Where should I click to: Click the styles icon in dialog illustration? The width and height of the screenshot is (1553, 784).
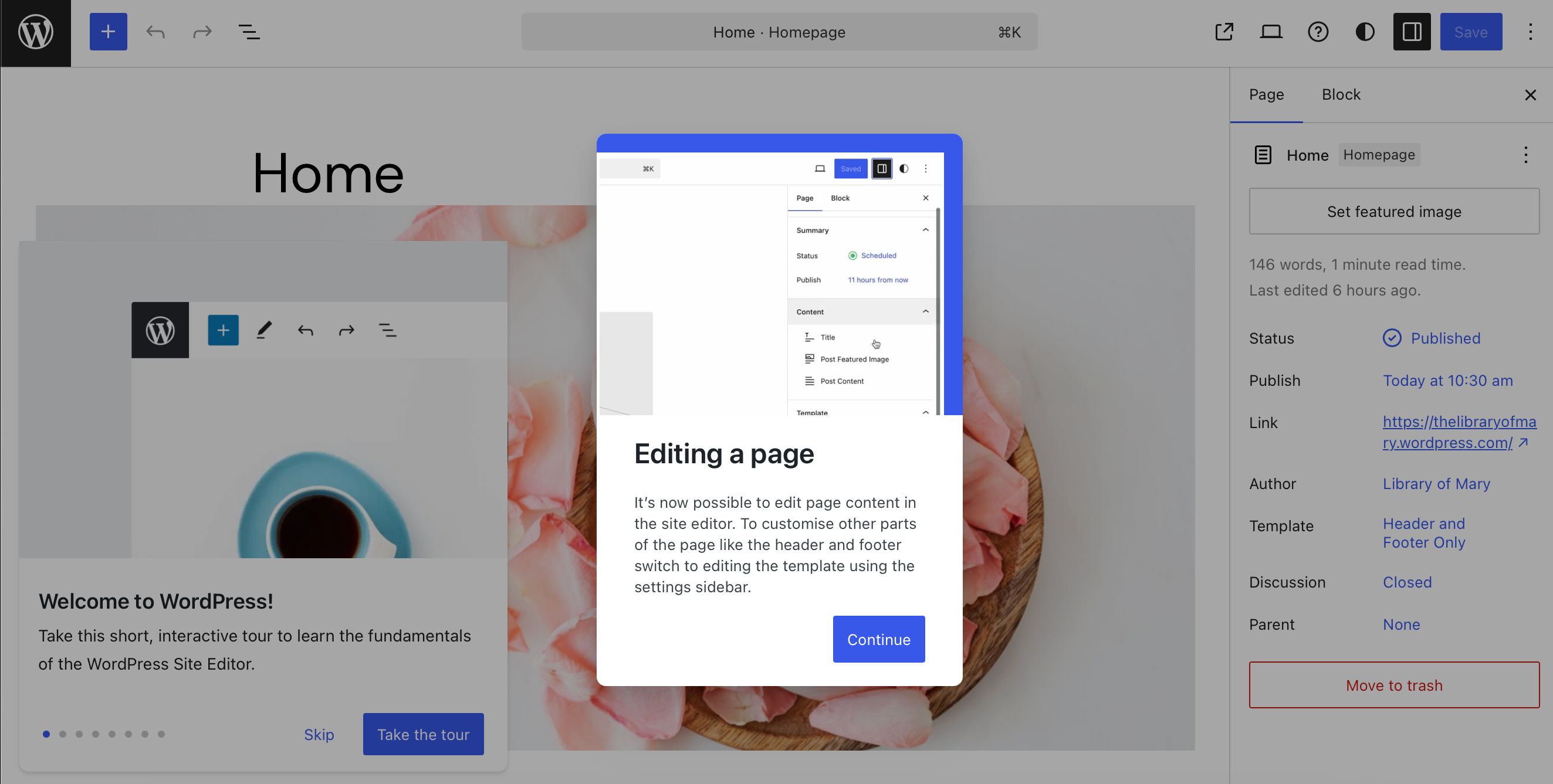(904, 169)
